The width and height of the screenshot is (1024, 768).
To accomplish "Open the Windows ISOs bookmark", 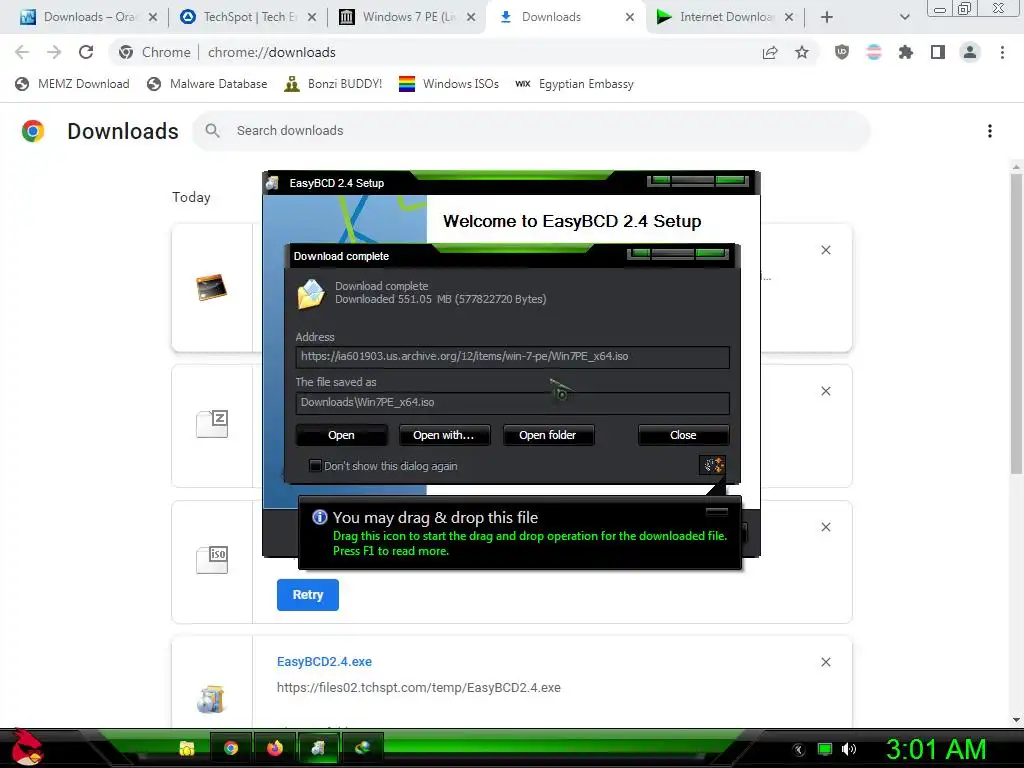I will 449,84.
